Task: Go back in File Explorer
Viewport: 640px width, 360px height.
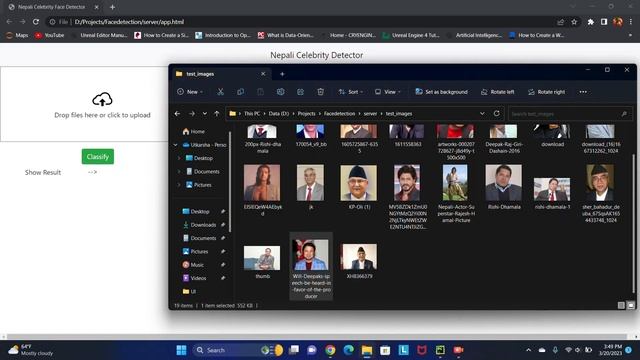Action: coord(178,113)
